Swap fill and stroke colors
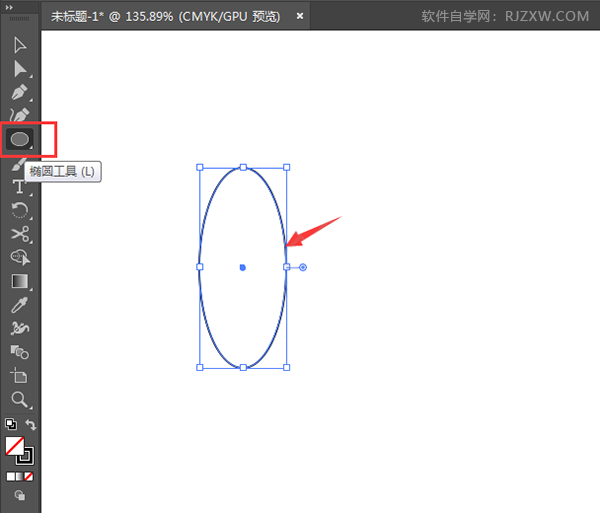Image resolution: width=600 pixels, height=513 pixels. tap(31, 424)
